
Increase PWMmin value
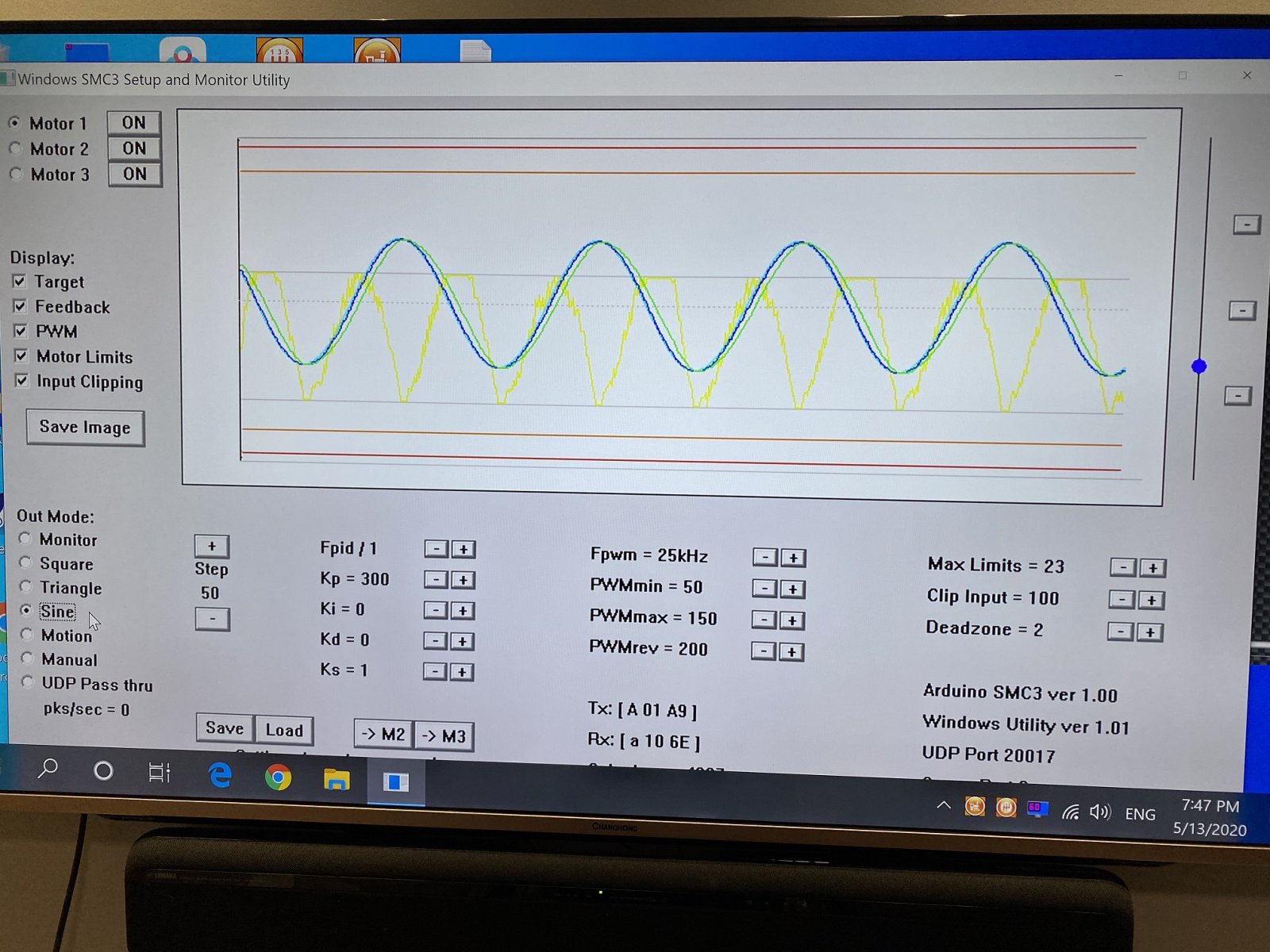tap(792, 589)
